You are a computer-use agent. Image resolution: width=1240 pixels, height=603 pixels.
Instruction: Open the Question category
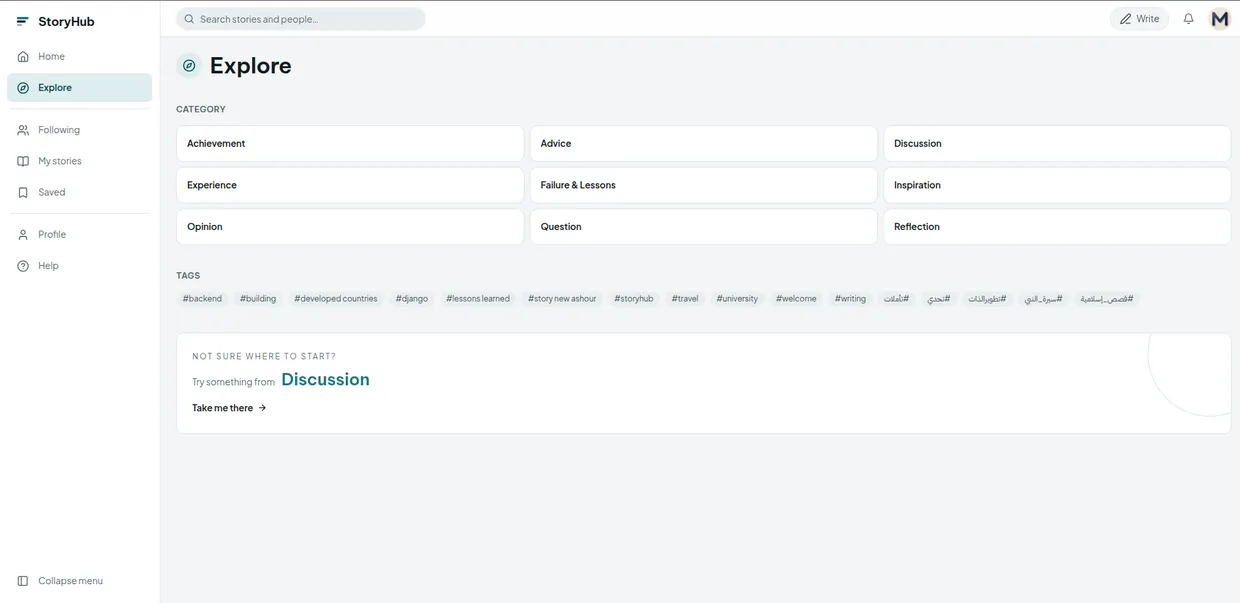point(703,227)
